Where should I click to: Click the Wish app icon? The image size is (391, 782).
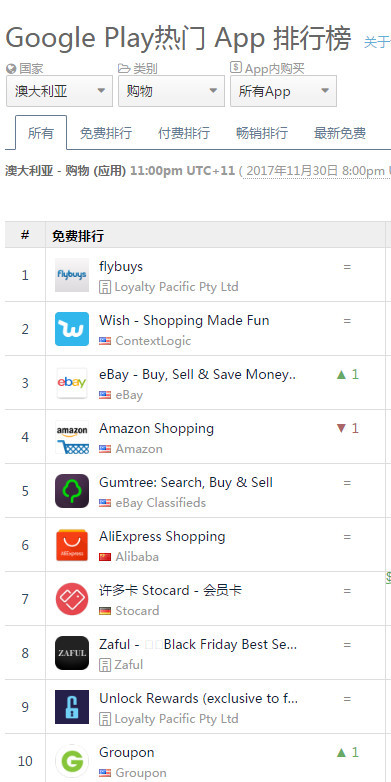point(72,329)
